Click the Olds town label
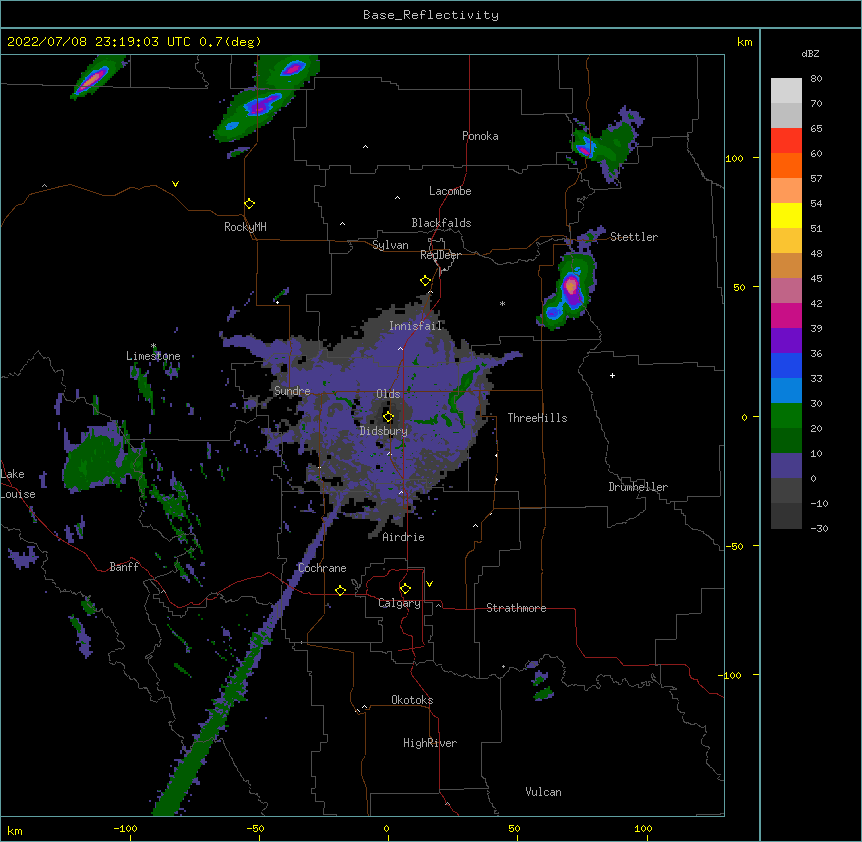Screen dimensions: 862x842 [388, 394]
